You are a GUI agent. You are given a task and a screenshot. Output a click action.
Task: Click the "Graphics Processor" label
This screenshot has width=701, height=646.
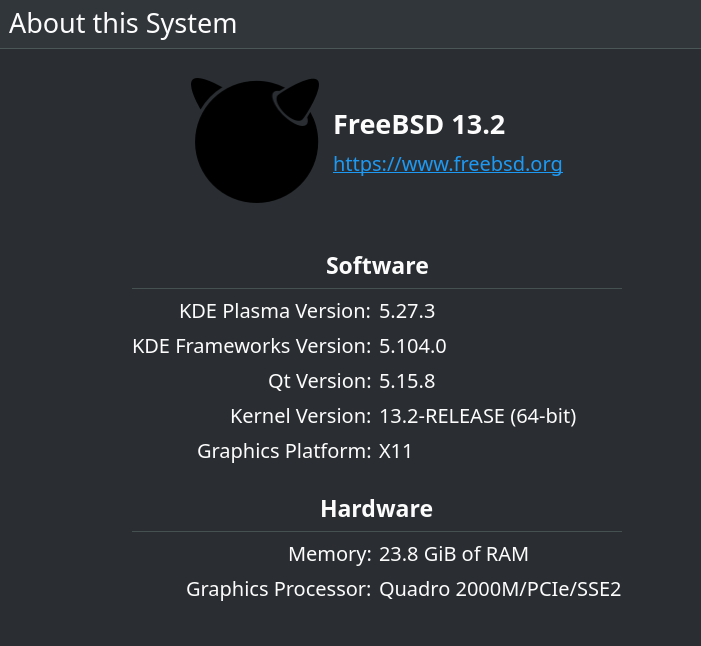coord(278,589)
